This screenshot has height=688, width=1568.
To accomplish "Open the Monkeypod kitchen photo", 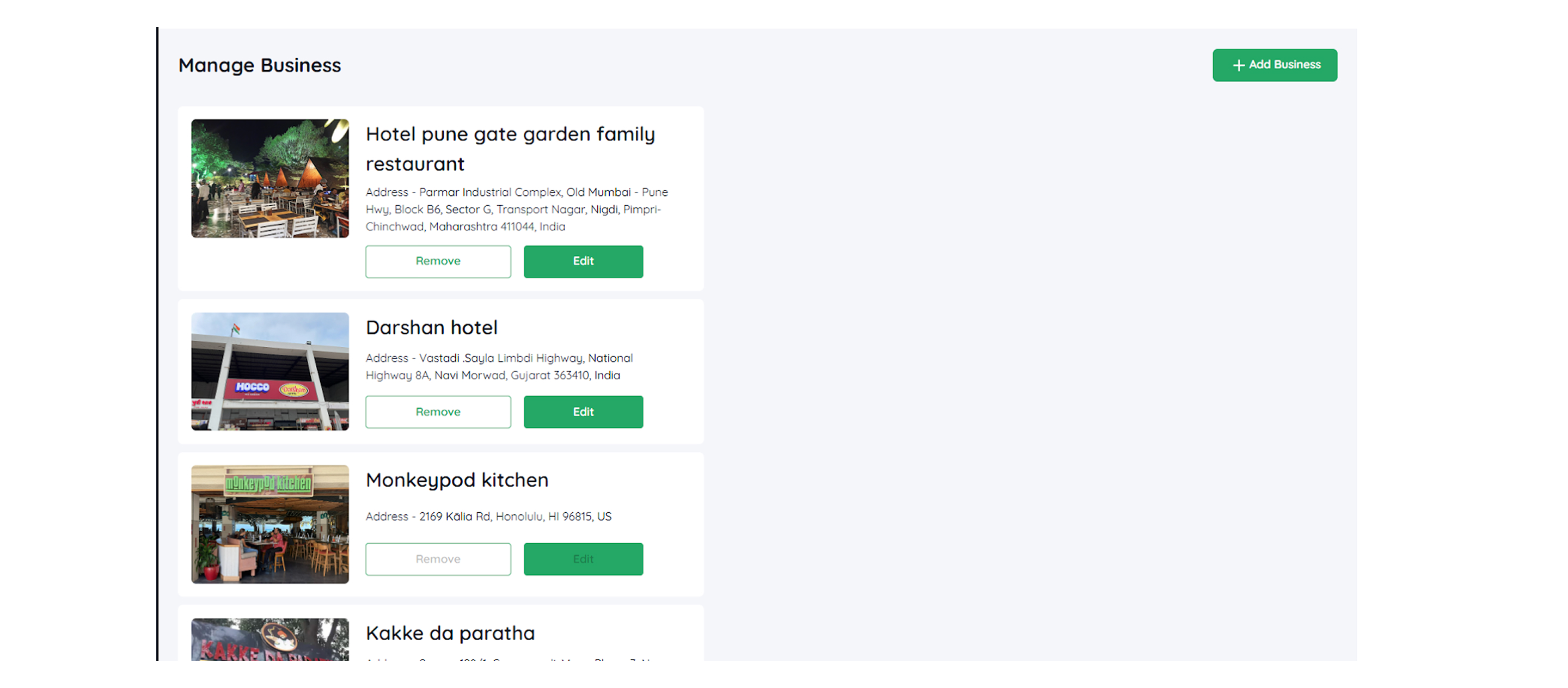I will pos(269,524).
